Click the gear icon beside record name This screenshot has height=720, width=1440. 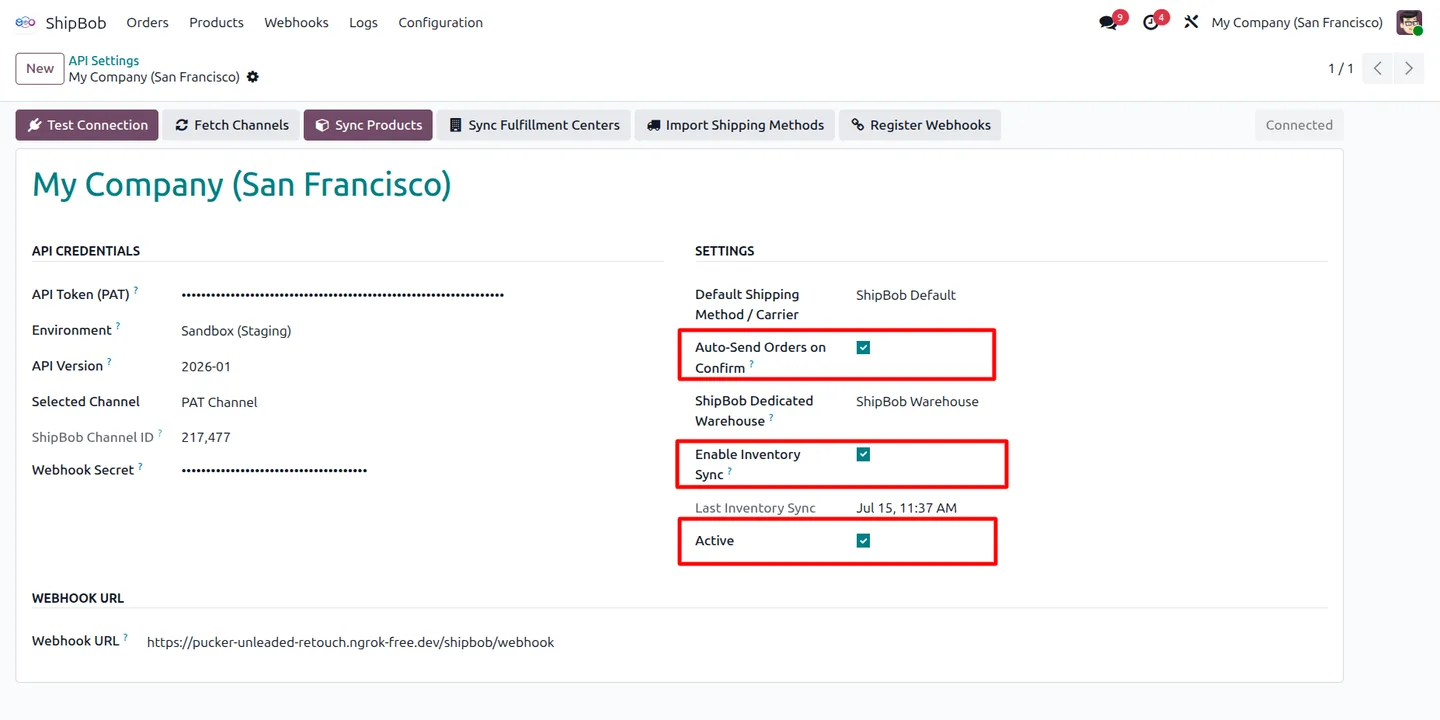tap(253, 77)
